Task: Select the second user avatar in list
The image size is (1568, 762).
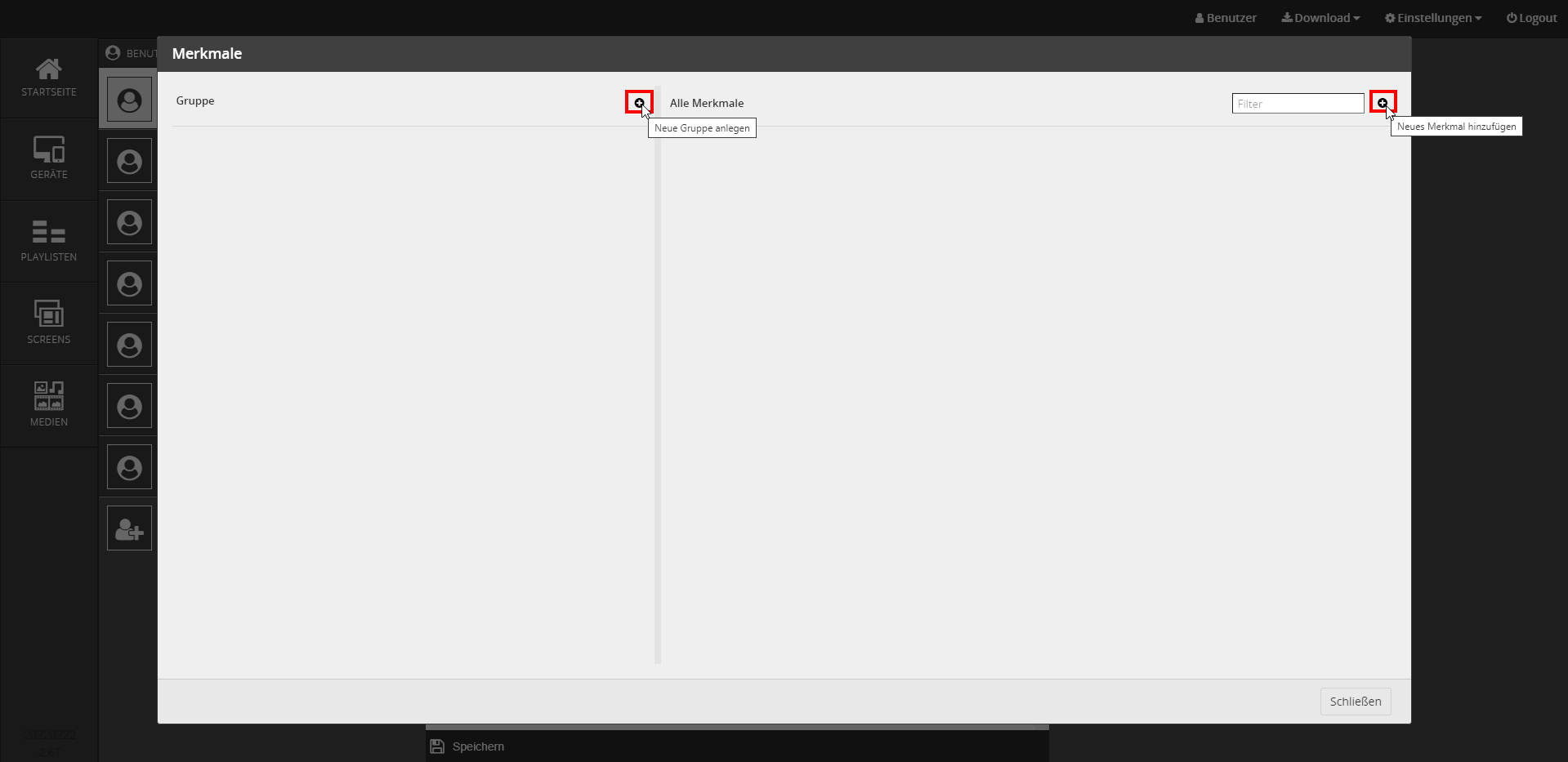Action: (129, 162)
